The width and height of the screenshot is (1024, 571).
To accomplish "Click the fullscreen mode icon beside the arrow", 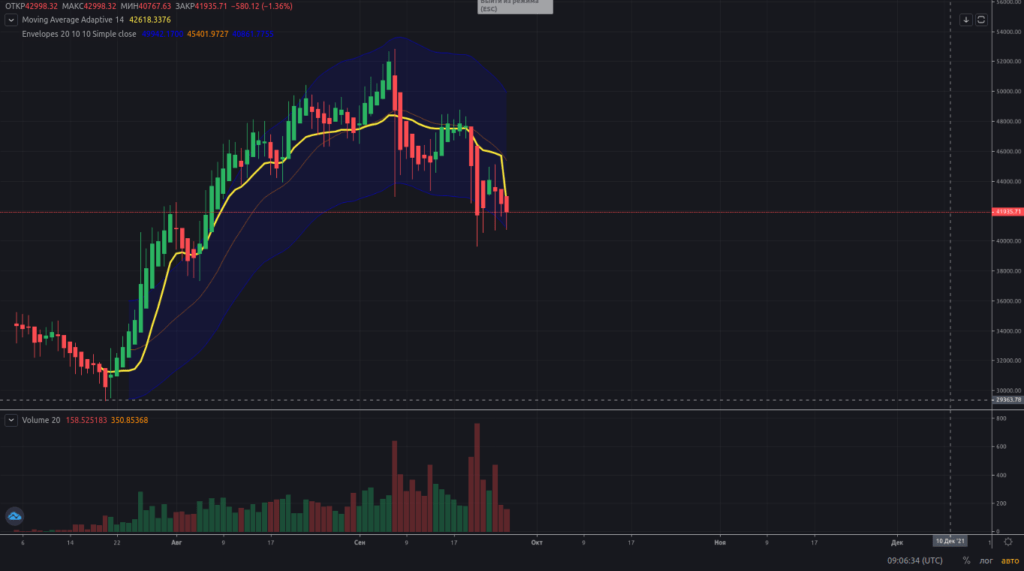I will [982, 19].
